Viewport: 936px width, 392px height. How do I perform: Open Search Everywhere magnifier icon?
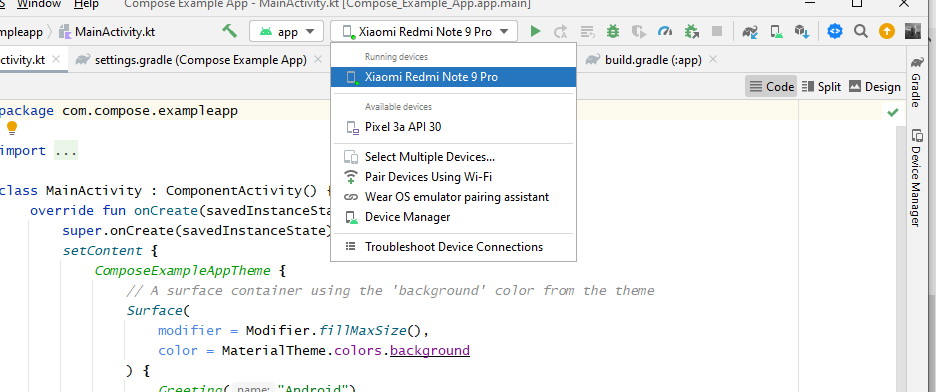861,31
